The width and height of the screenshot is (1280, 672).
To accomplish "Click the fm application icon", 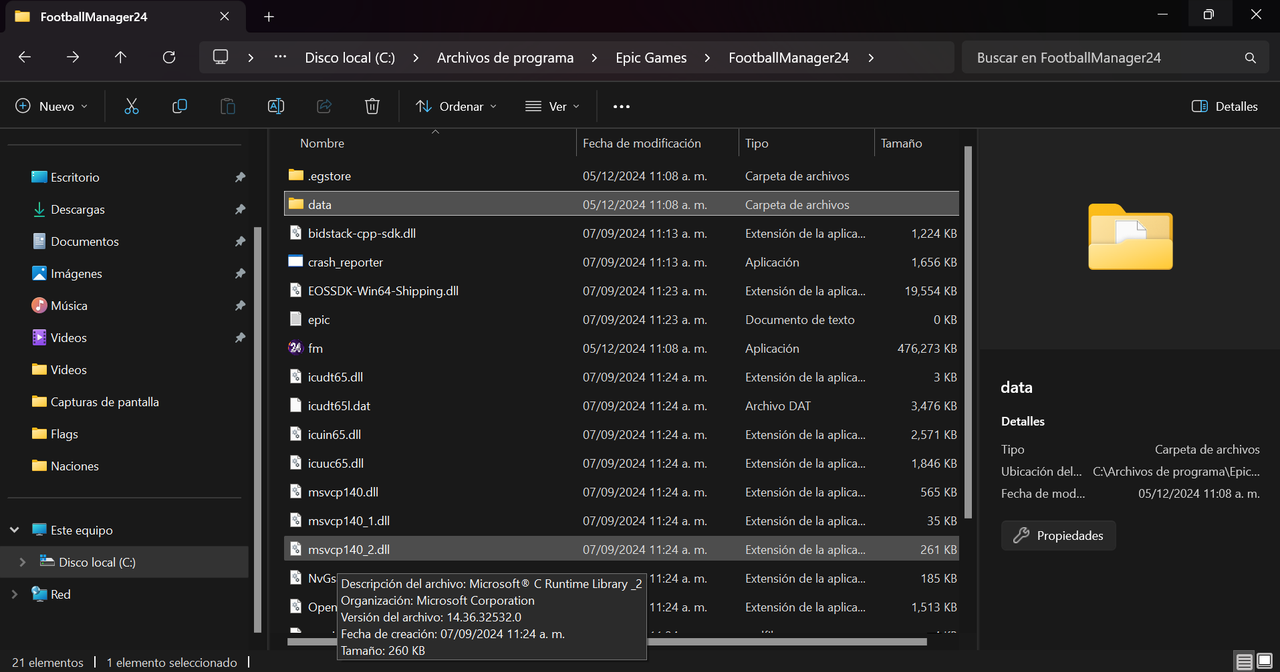I will [x=295, y=348].
